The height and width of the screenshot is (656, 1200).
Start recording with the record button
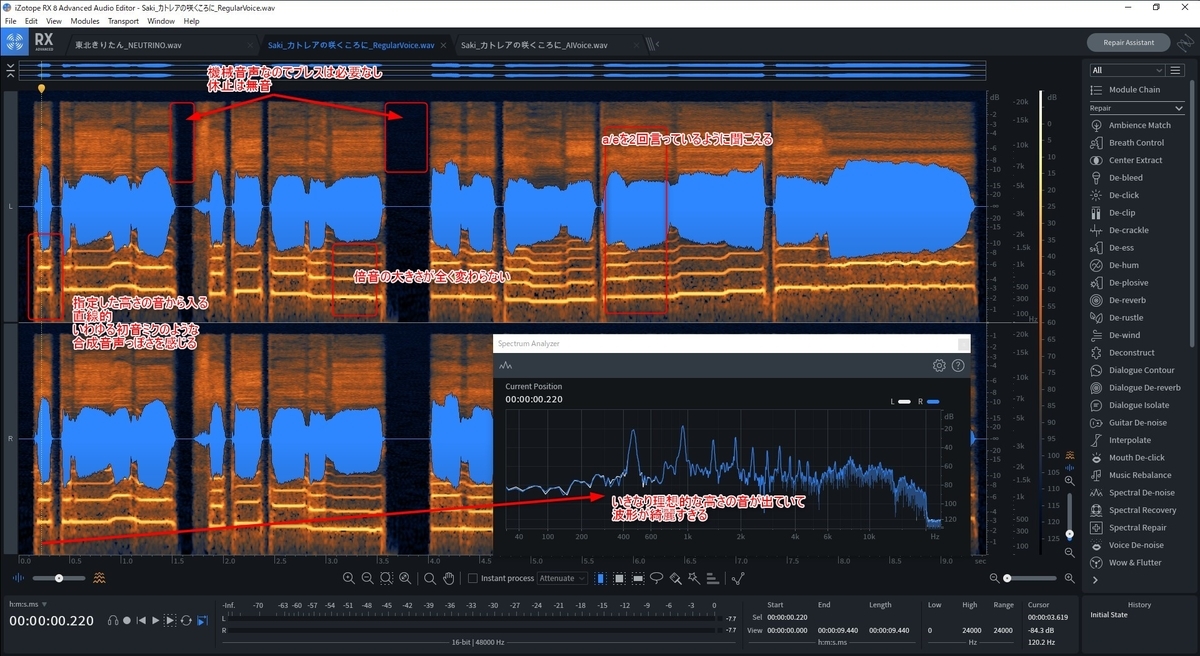click(x=127, y=621)
